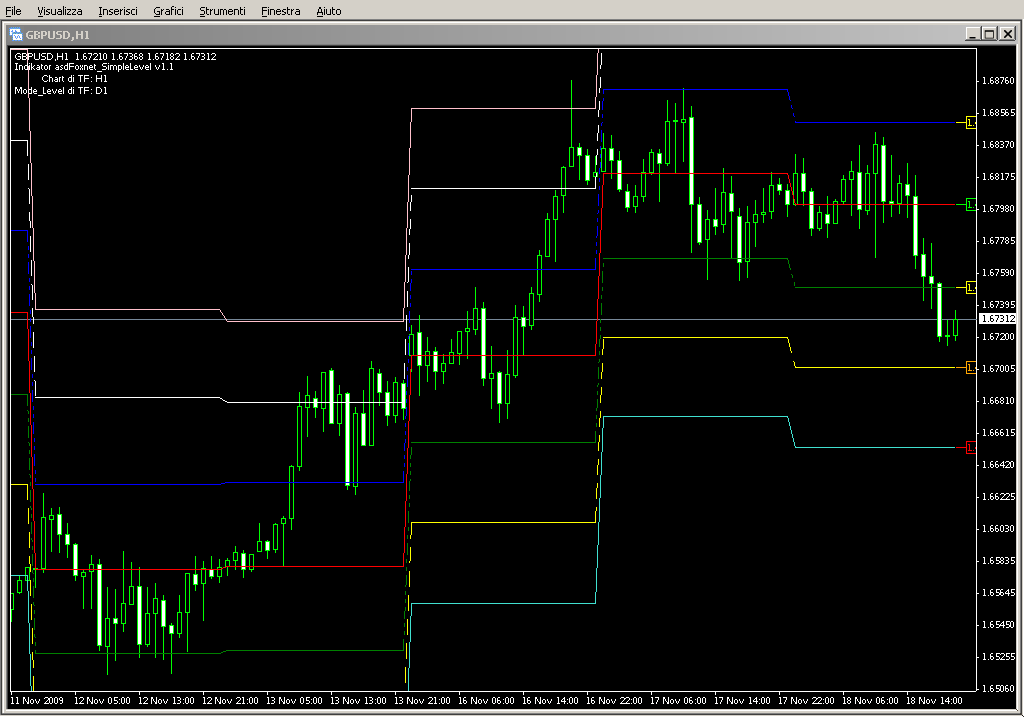Click the 'Mode_Level di TF: D1' label
The width and height of the screenshot is (1024, 717).
point(61,91)
